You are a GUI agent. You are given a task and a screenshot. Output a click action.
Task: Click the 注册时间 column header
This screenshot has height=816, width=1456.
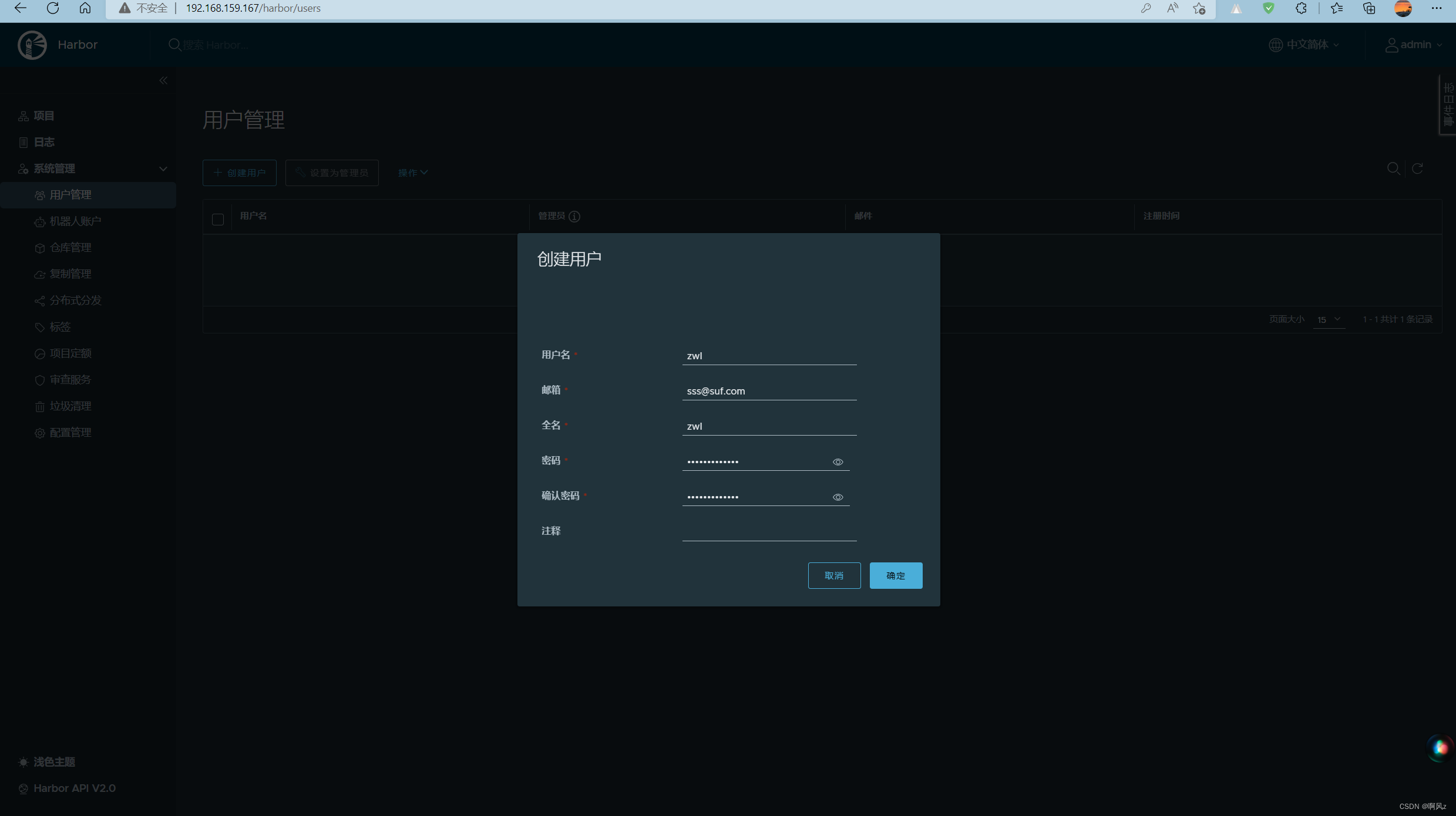pos(1161,216)
